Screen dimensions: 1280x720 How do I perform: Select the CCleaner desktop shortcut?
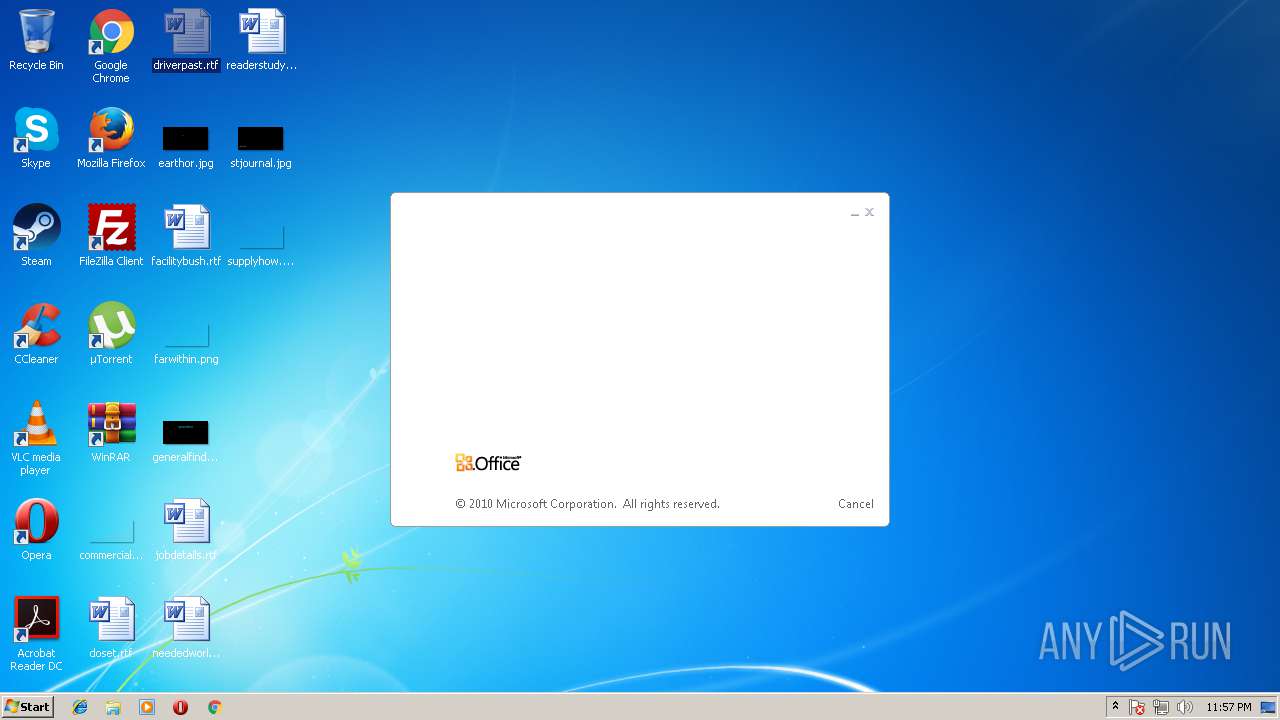[36, 334]
